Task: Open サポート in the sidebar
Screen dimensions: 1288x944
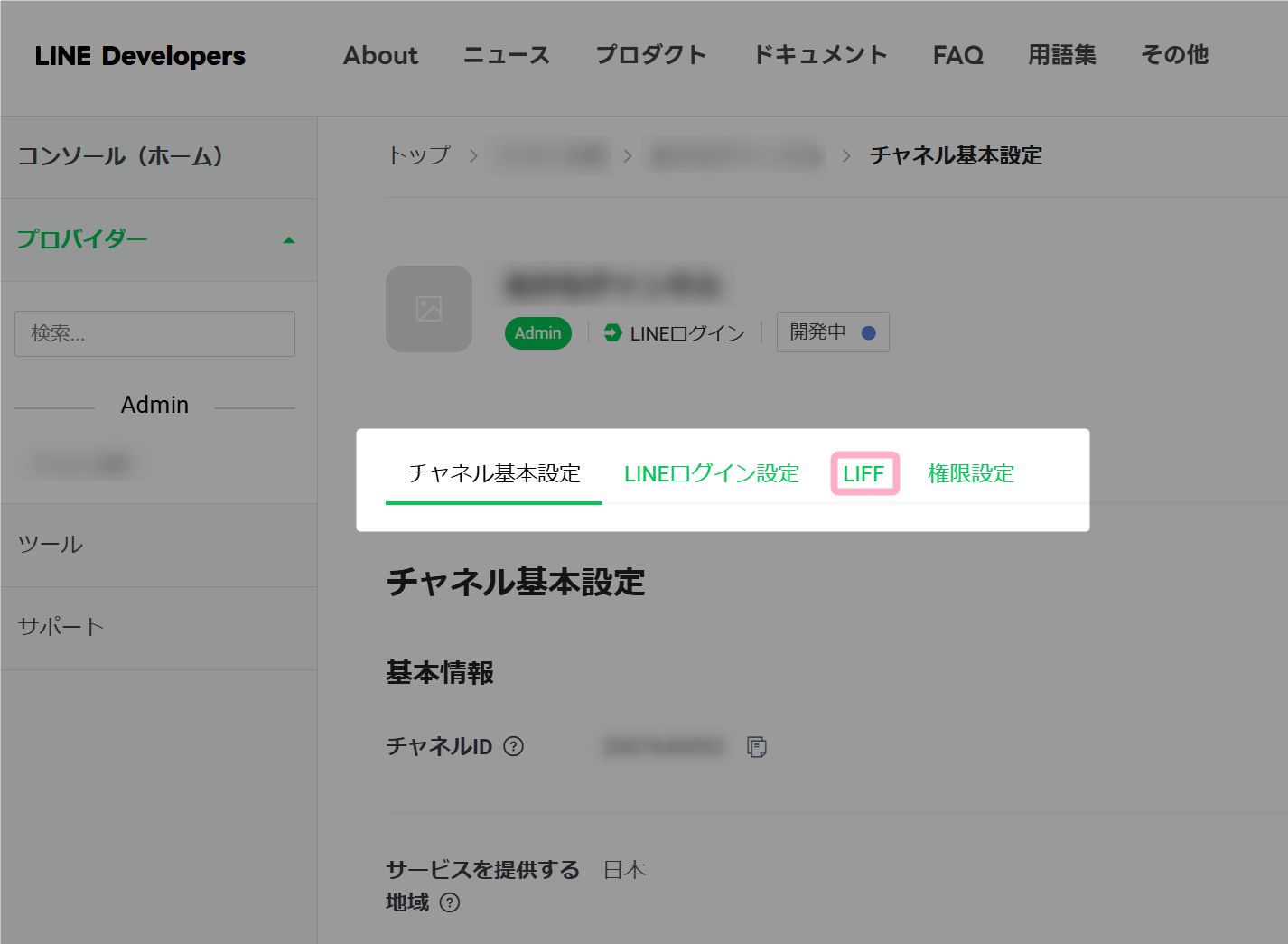Action: click(61, 627)
